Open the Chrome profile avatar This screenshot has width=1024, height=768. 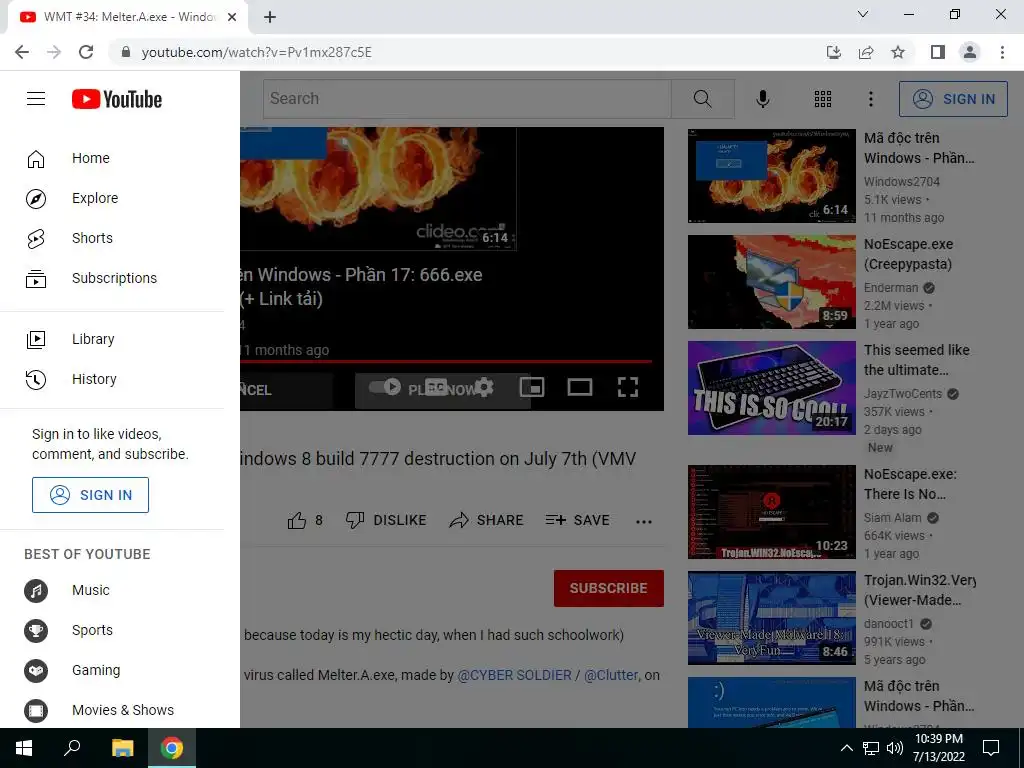pyautogui.click(x=970, y=52)
